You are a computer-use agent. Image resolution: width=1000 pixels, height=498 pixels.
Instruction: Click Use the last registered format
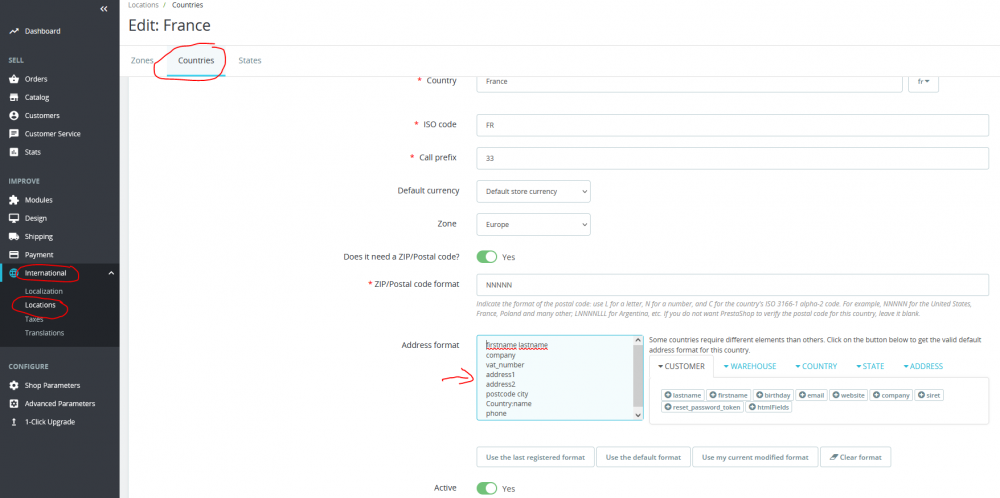(x=535, y=457)
